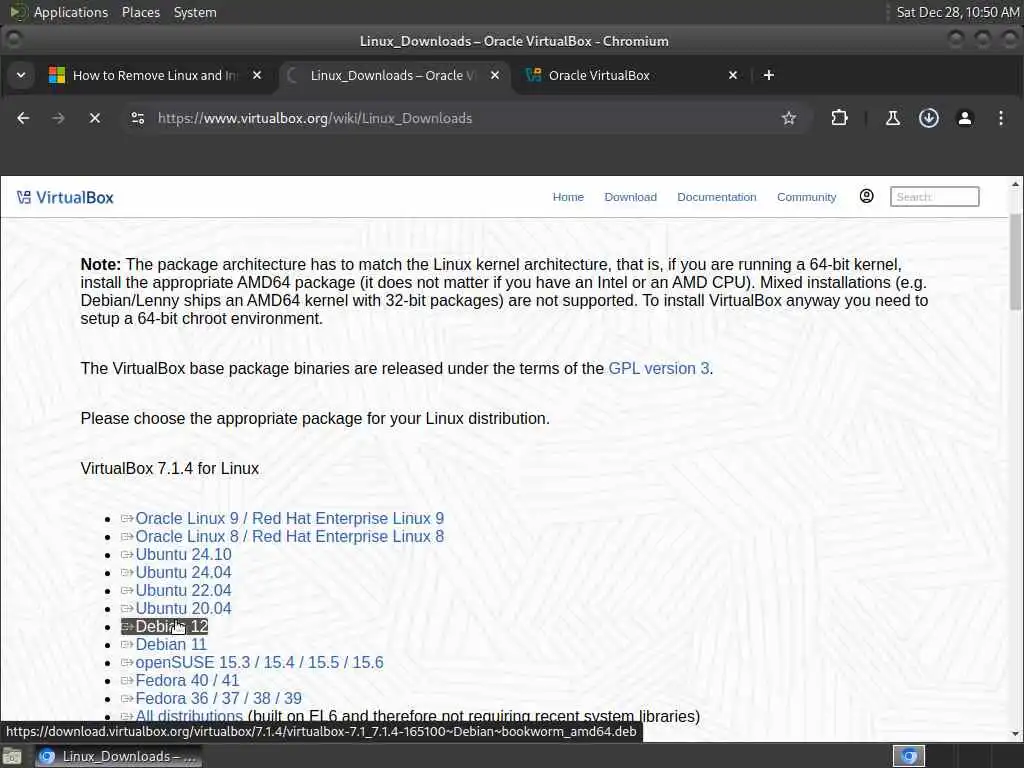Close the Linux_Downloads tab
This screenshot has height=768, width=1024.
495,75
